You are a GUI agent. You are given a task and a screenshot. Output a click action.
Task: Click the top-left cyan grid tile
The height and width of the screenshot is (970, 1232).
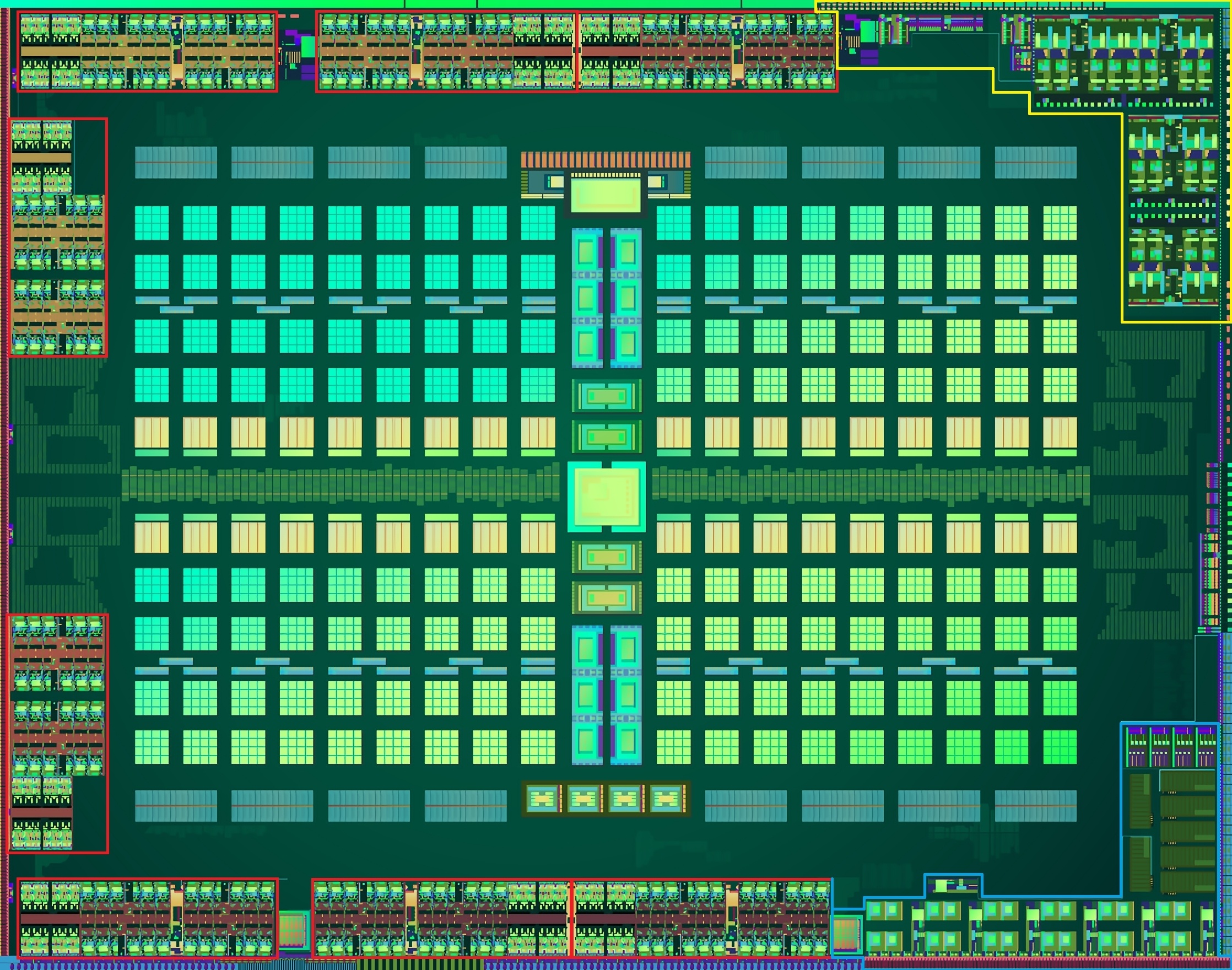pos(152,223)
